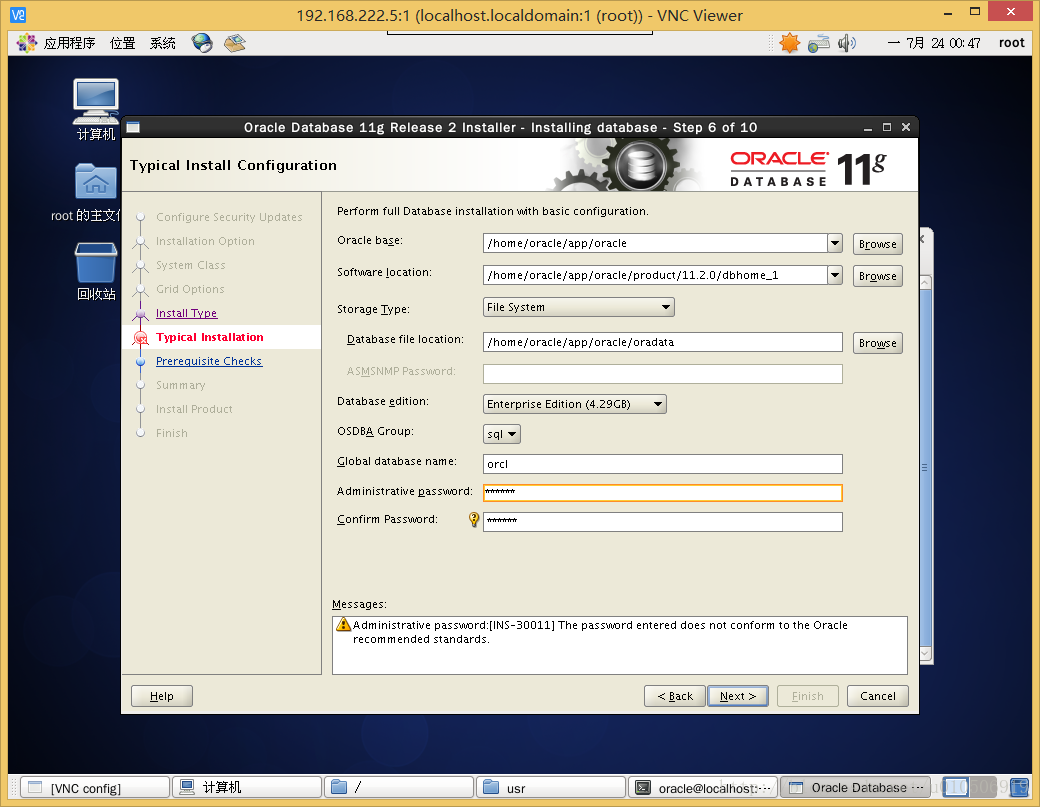Click Next to continue installation
The image size is (1040, 807).
pyautogui.click(x=738, y=696)
